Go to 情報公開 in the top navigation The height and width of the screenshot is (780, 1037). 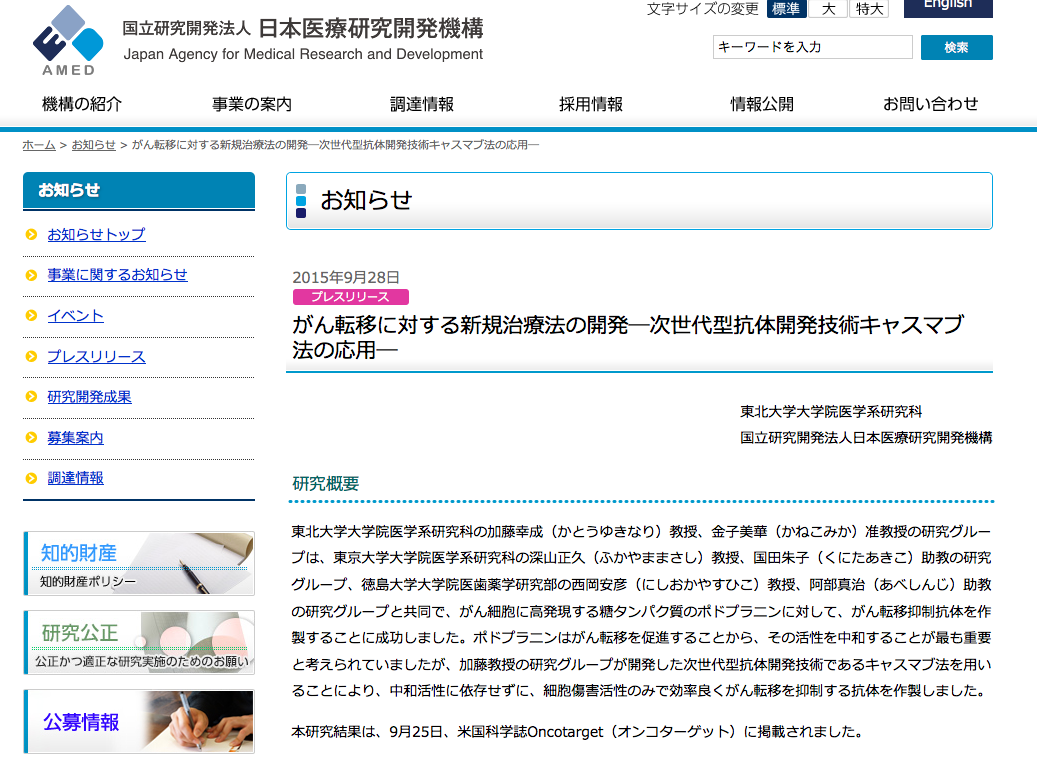coord(762,104)
